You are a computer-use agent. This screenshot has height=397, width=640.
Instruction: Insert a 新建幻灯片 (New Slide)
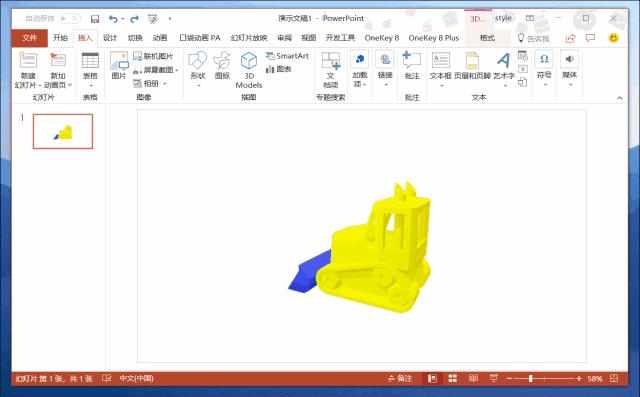[28, 70]
